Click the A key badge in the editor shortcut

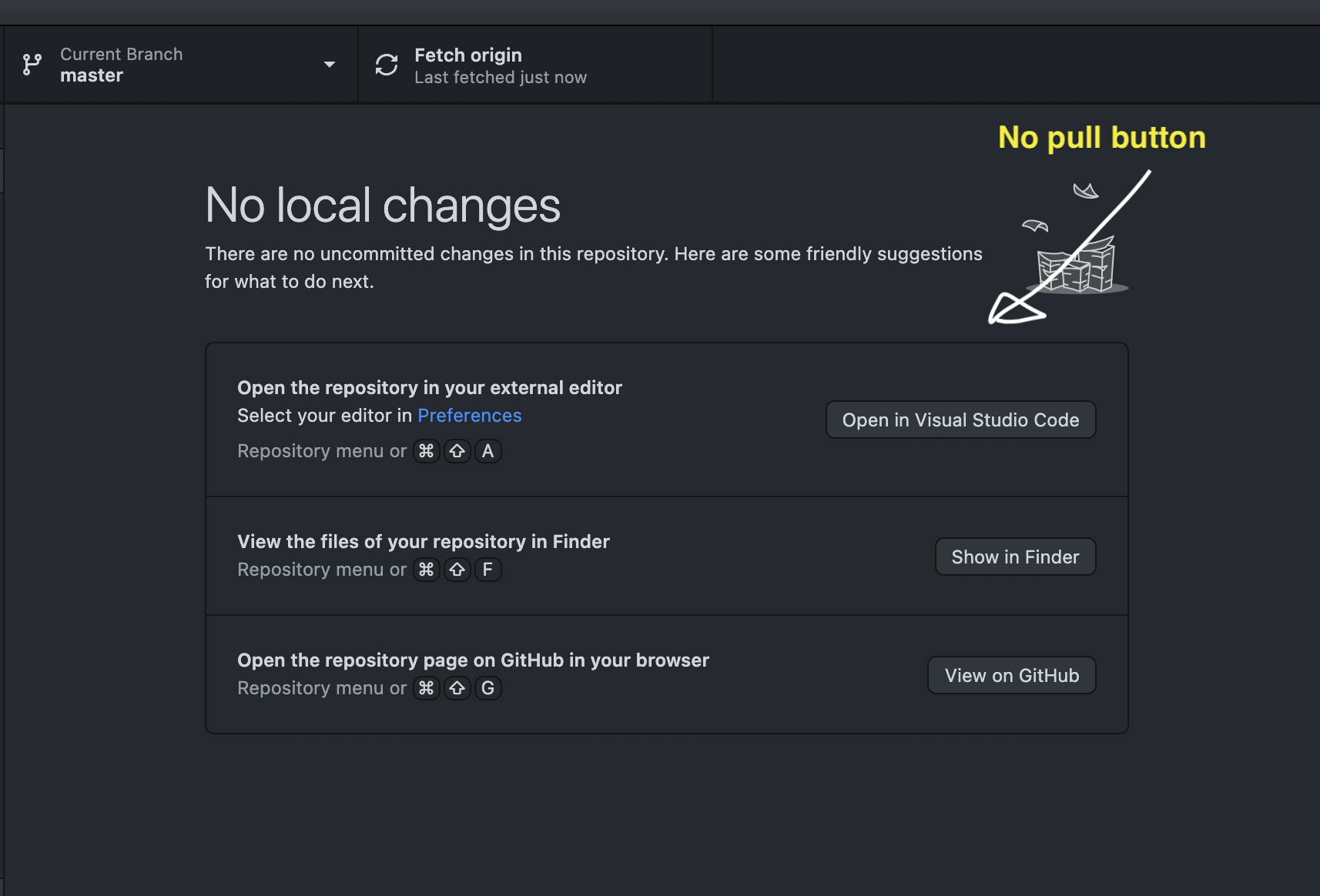(x=487, y=451)
